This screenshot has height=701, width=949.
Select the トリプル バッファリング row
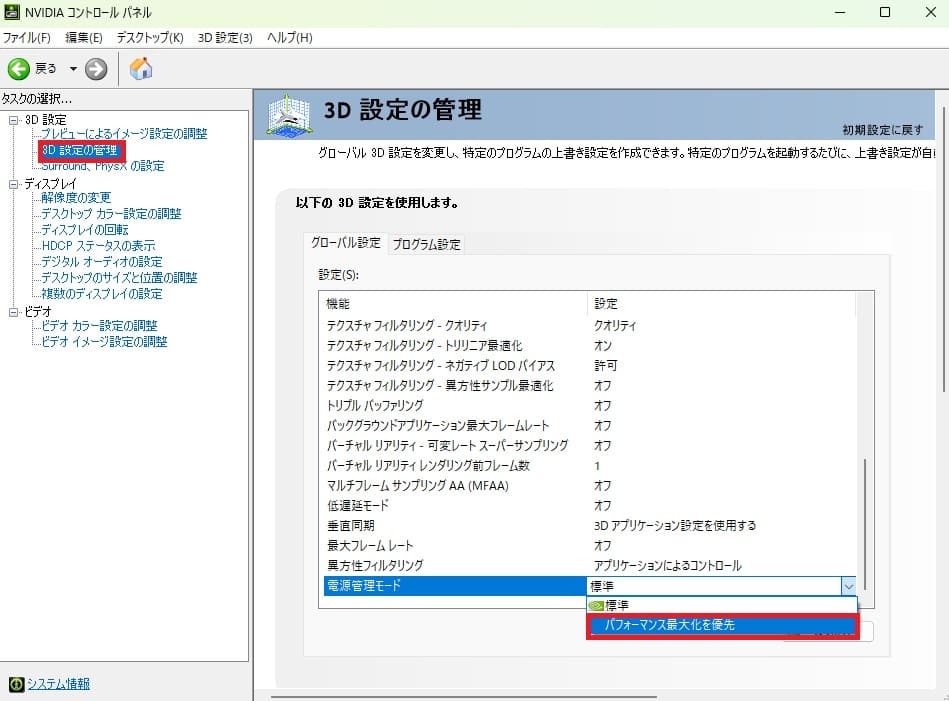point(589,406)
